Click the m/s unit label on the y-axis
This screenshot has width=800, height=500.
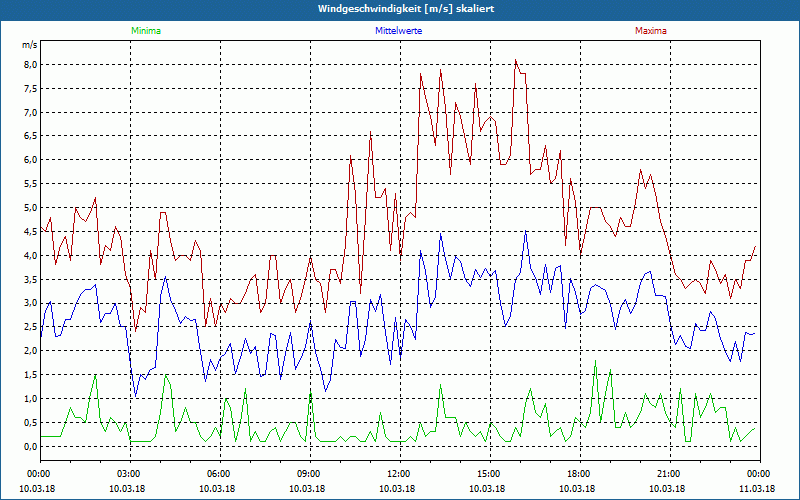30,45
